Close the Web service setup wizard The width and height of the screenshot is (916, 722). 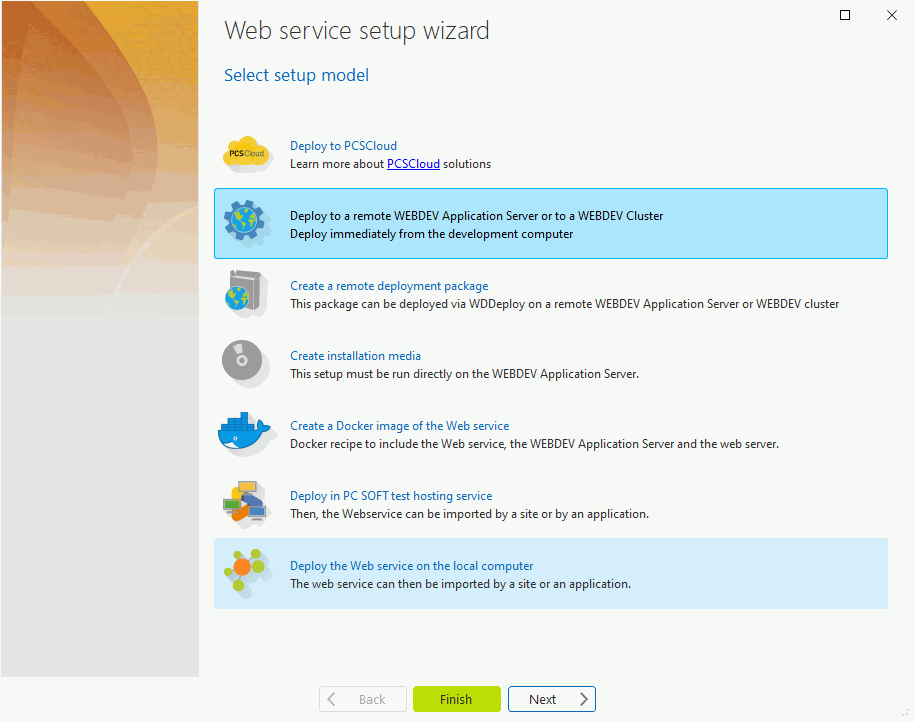pos(891,15)
